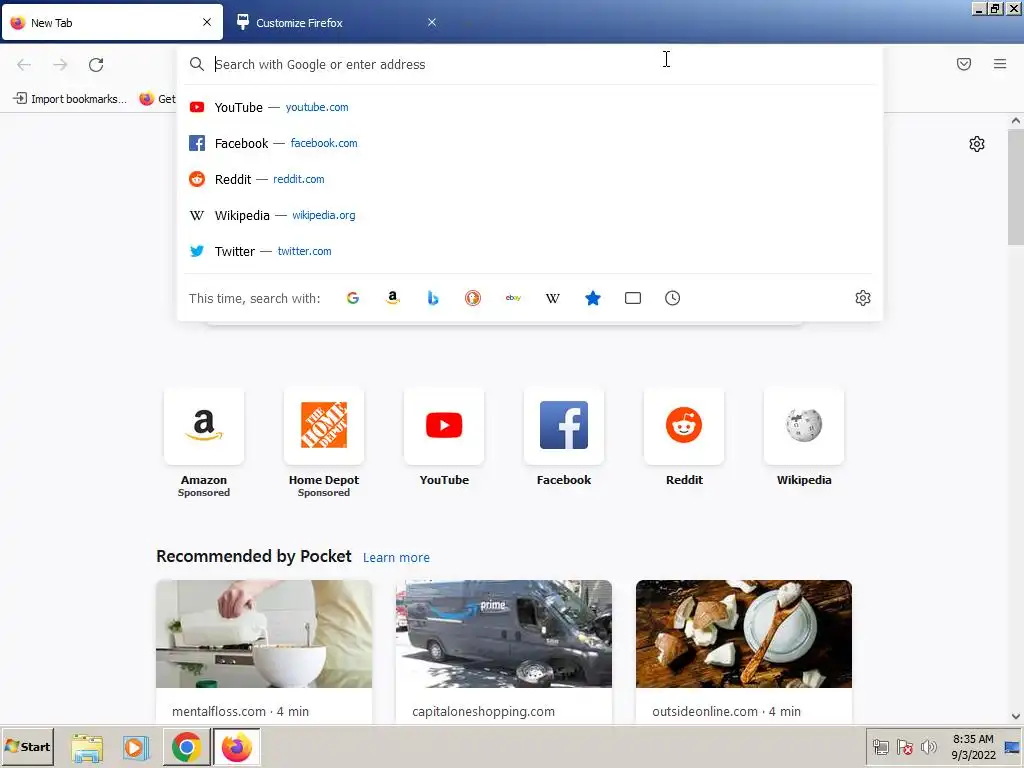Select Wikipedia suggestion in address dropdown
This screenshot has width=1024, height=768.
point(530,215)
